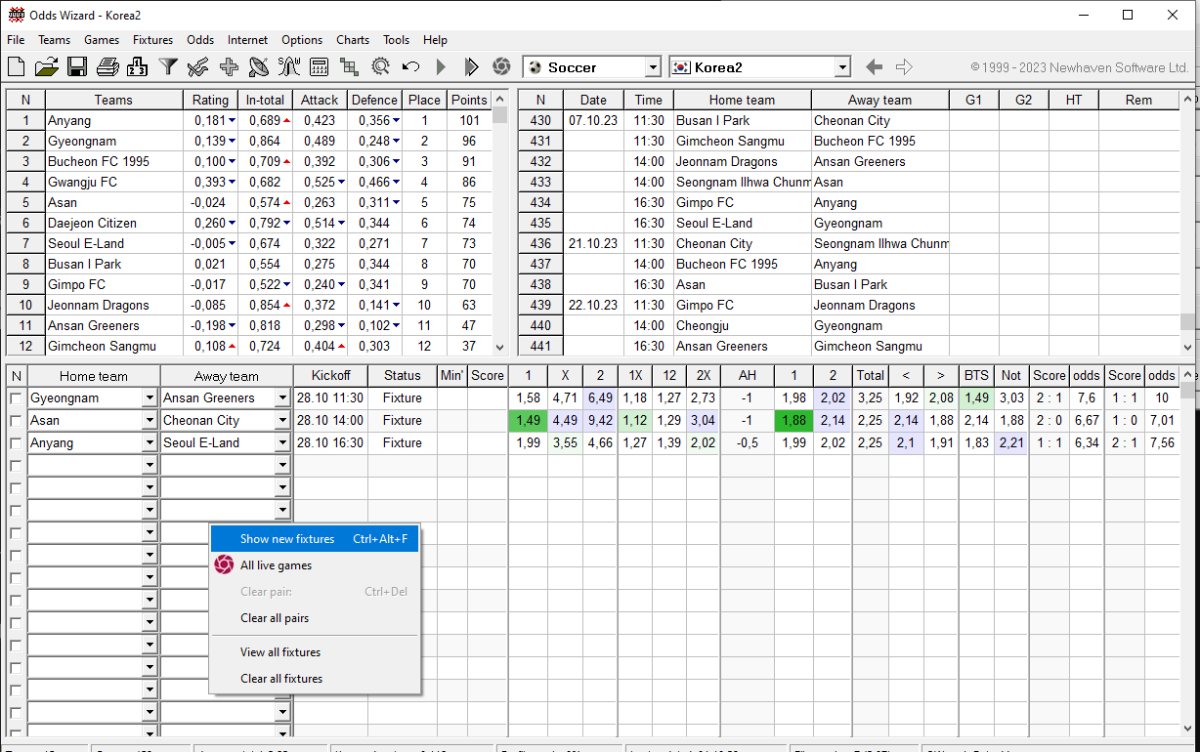Click the undo arrow icon
The image size is (1200, 752).
(410, 67)
